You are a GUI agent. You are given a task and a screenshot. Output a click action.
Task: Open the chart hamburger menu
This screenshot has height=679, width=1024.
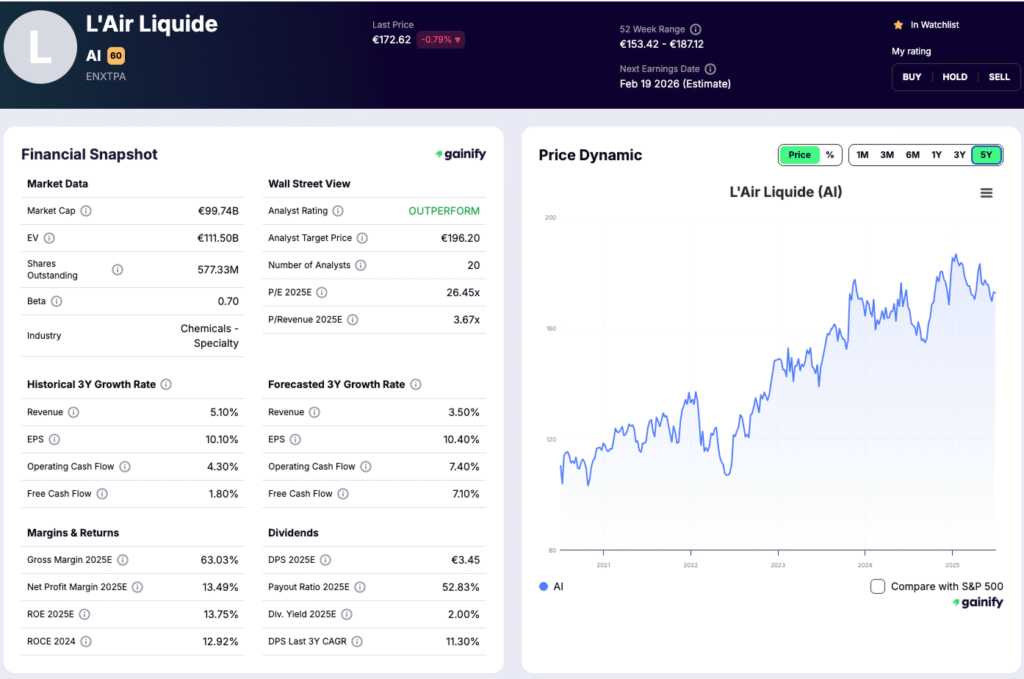(x=986, y=191)
